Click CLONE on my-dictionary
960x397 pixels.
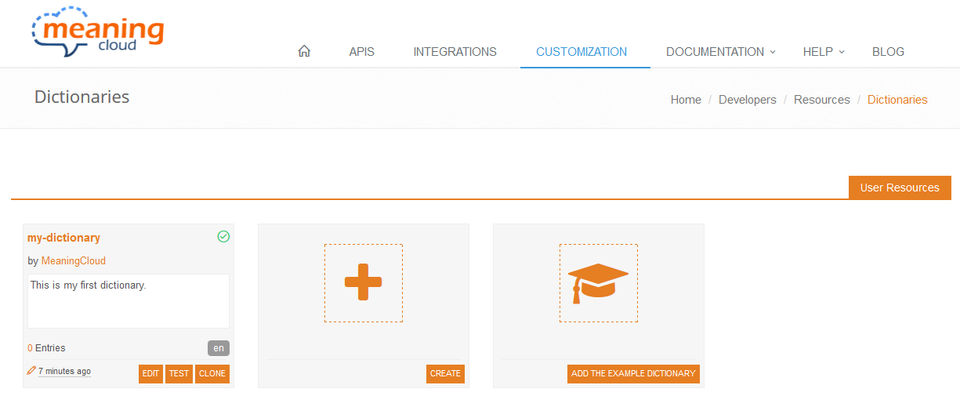pos(212,374)
